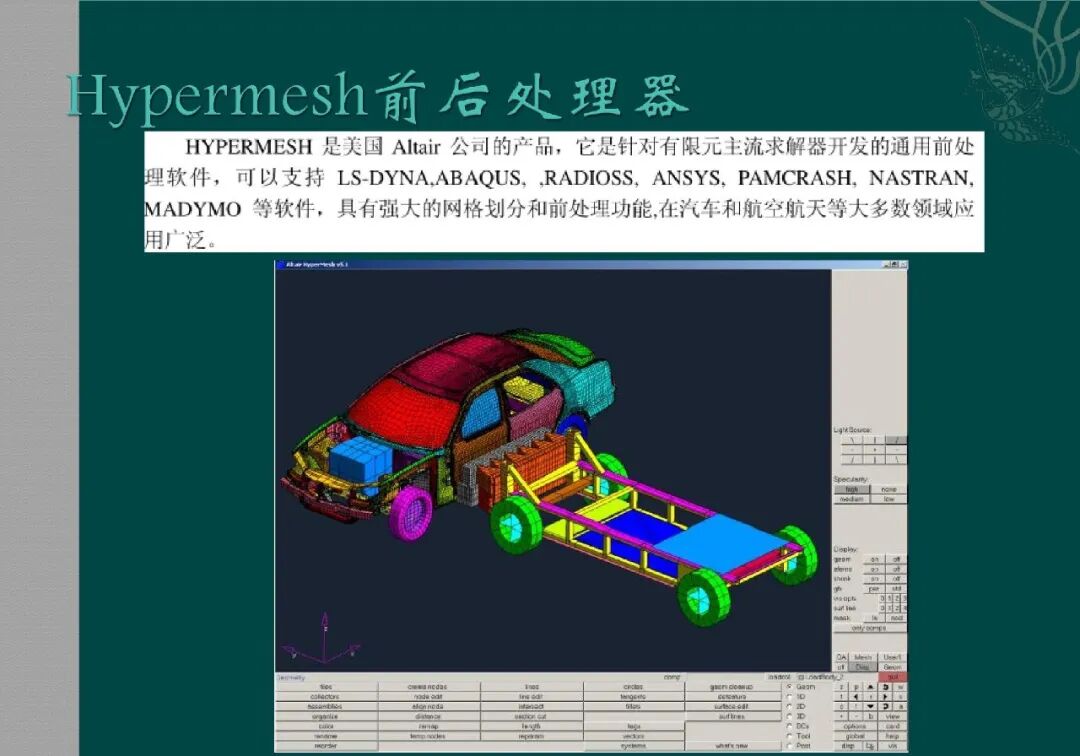
Task: Turn geom display off
Action: click(x=896, y=560)
